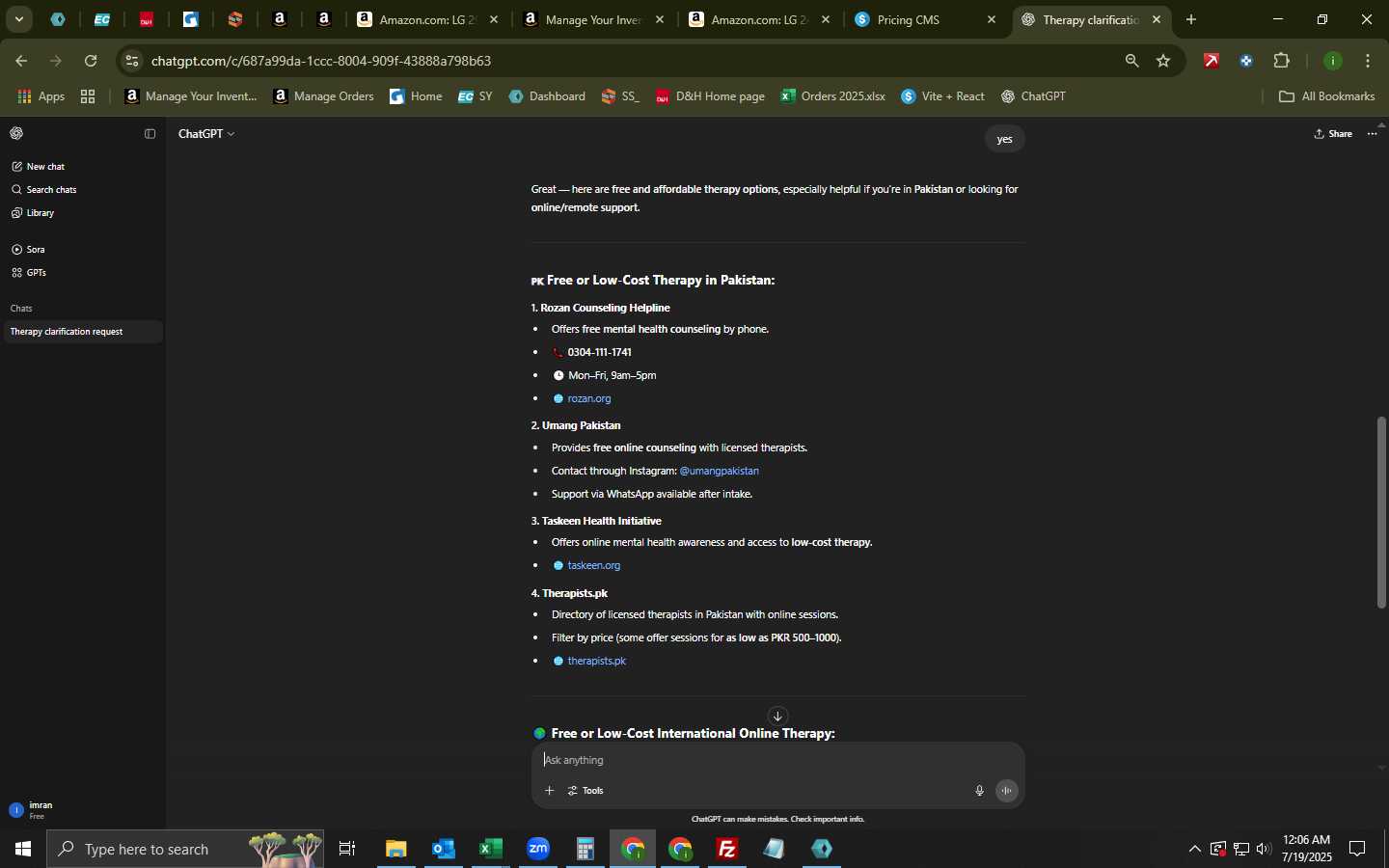Collapse sidebar with the toggle sidebar icon

[150, 134]
